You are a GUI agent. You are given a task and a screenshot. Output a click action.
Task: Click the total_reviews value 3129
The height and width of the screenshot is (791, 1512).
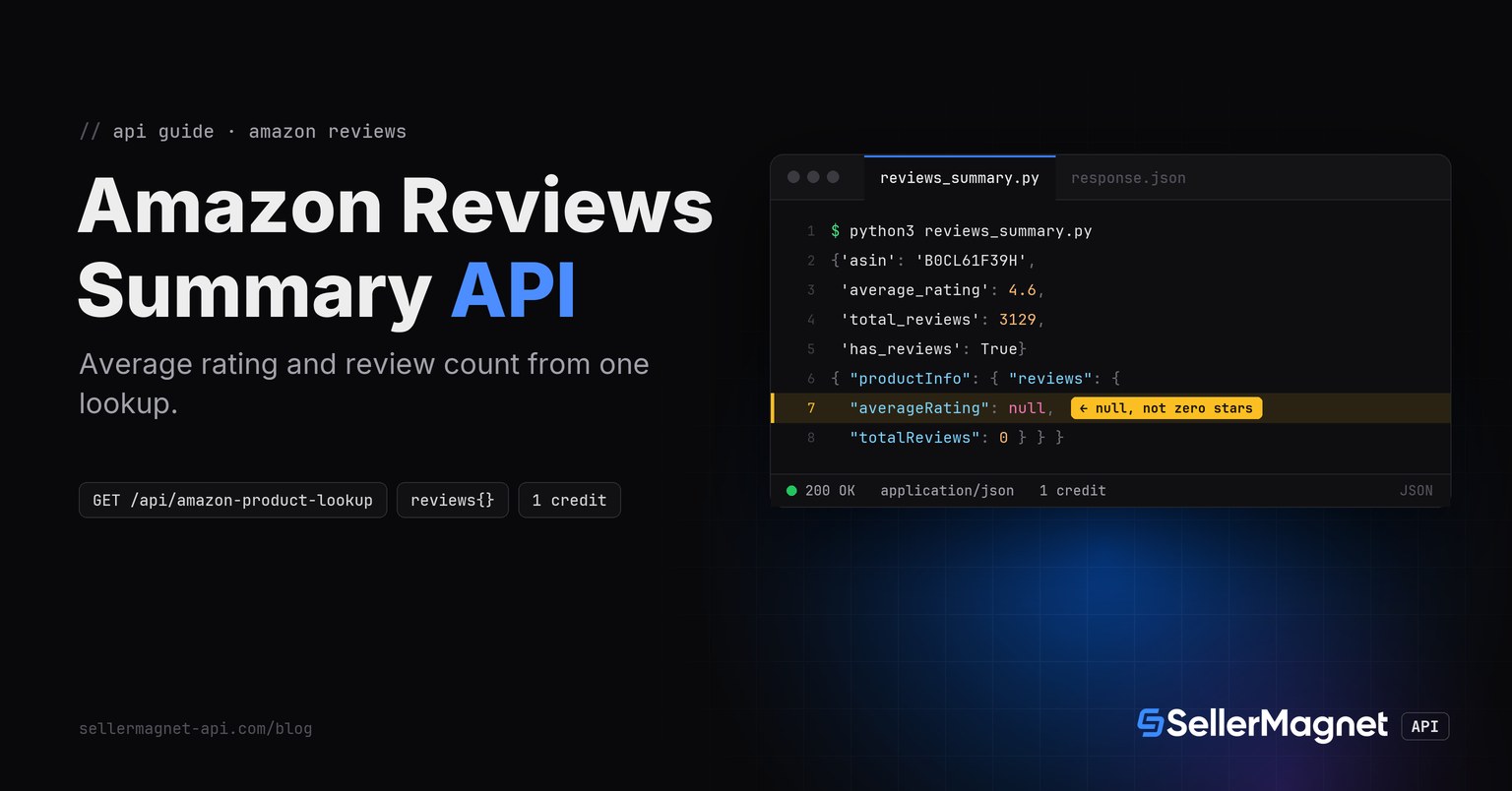tap(1017, 320)
